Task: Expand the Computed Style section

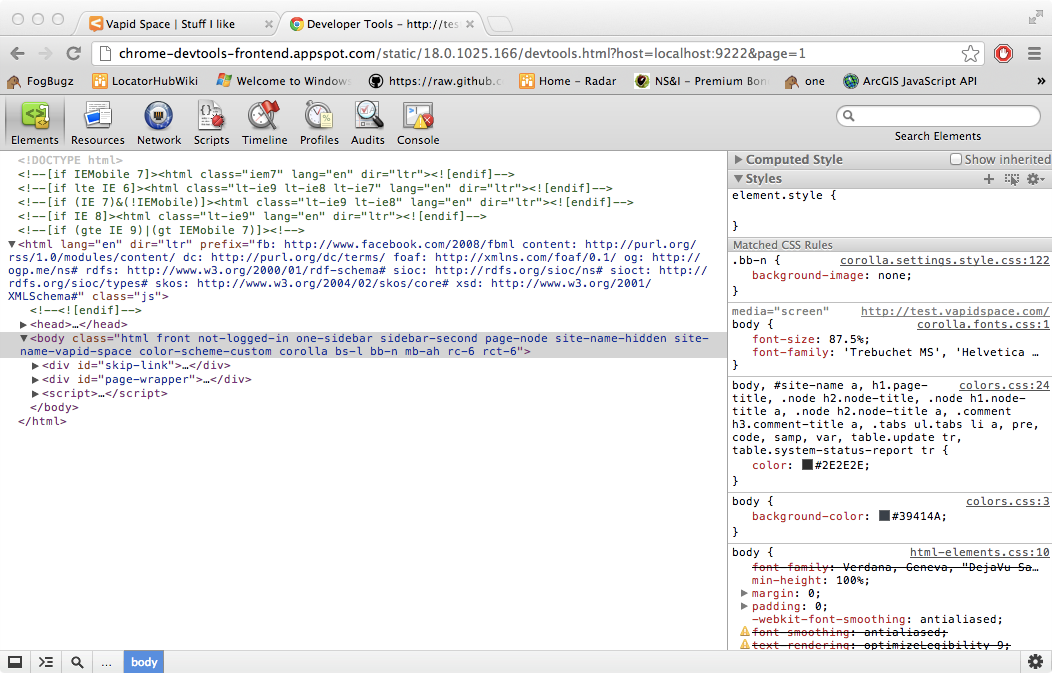Action: 738,160
